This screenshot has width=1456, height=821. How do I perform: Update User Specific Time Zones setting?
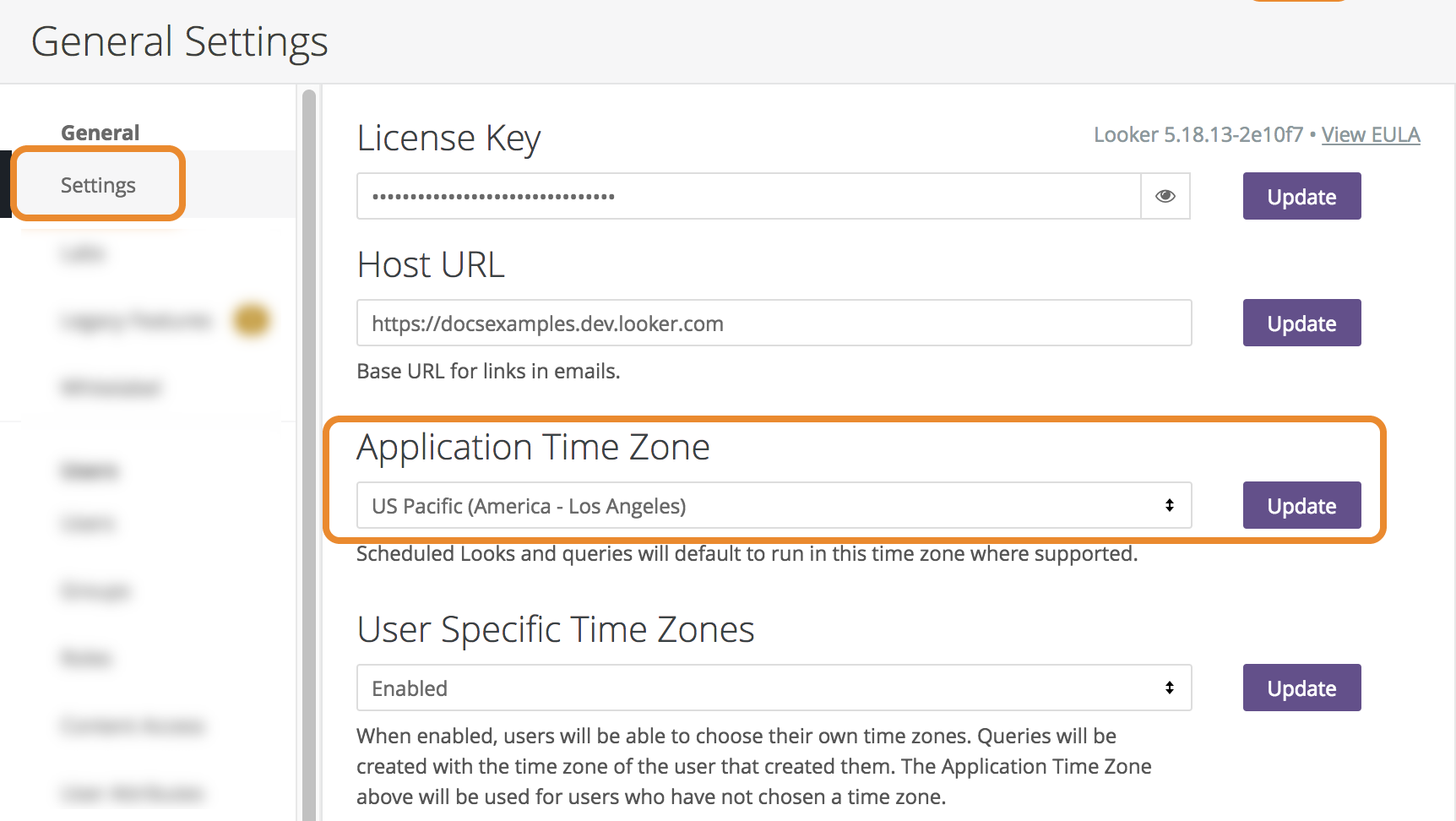(x=1301, y=688)
